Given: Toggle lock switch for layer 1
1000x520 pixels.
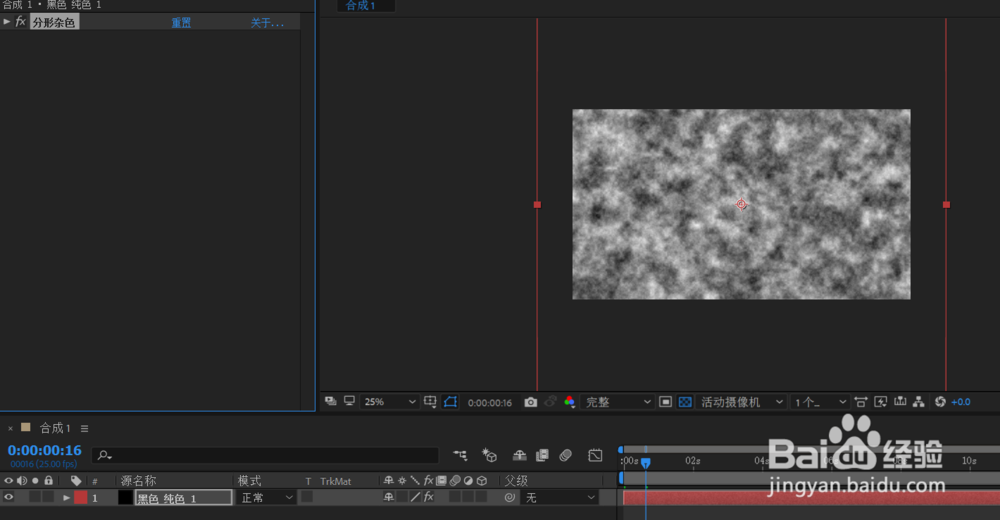Looking at the screenshot, I should coord(48,497).
